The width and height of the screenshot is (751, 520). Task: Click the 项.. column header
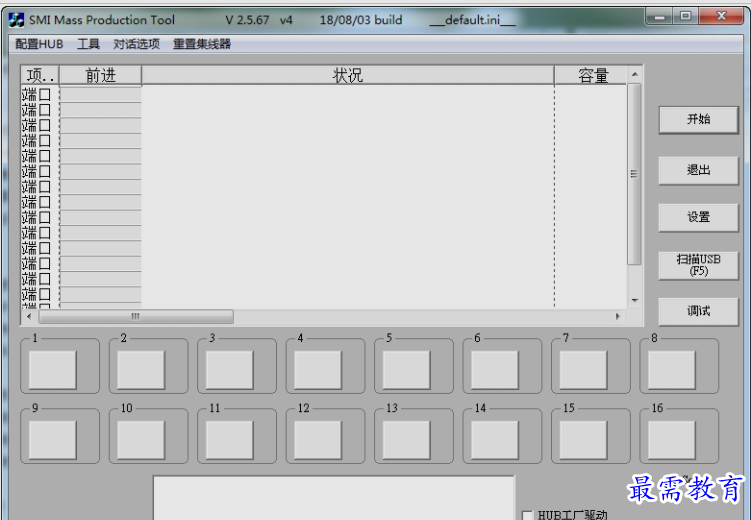pos(40,75)
